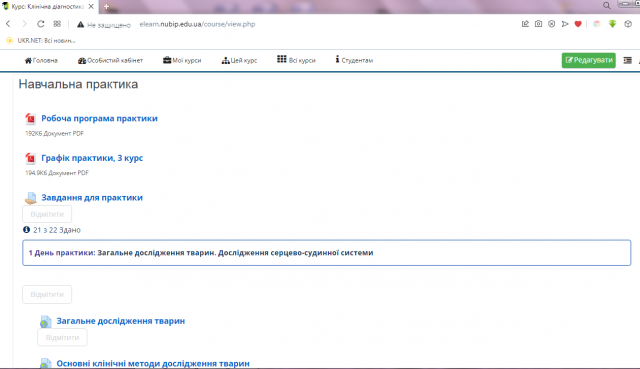
Task: Click the cube extensions icon
Action: (628, 24)
